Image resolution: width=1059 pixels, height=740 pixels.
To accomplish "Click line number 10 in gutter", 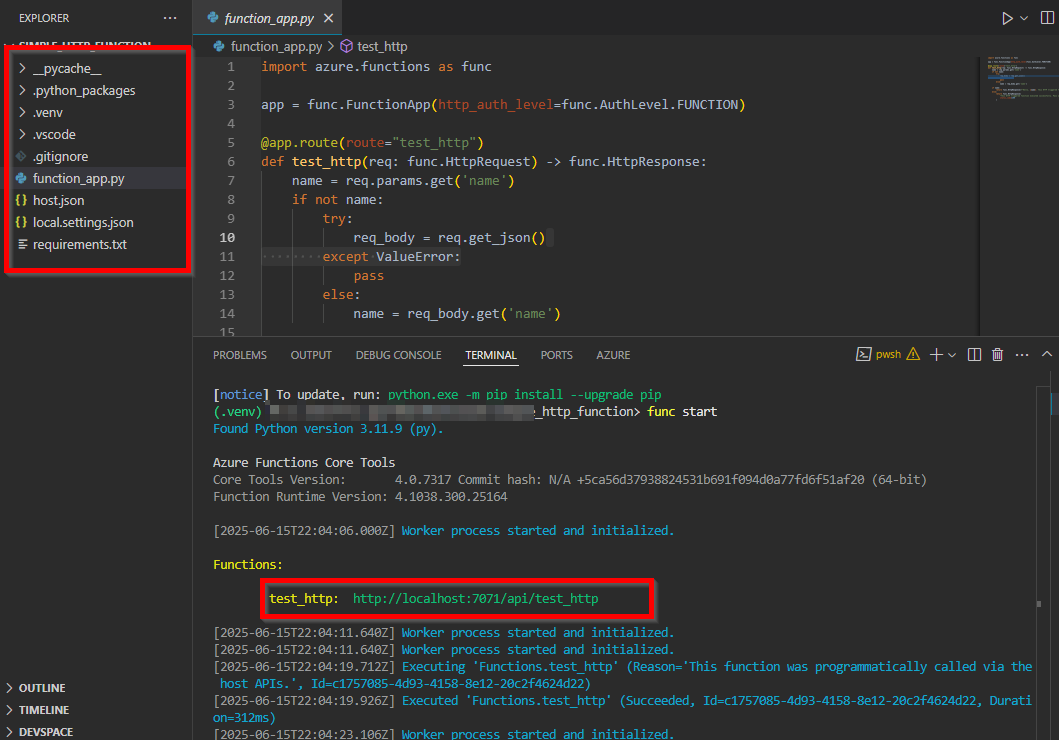I will (227, 238).
